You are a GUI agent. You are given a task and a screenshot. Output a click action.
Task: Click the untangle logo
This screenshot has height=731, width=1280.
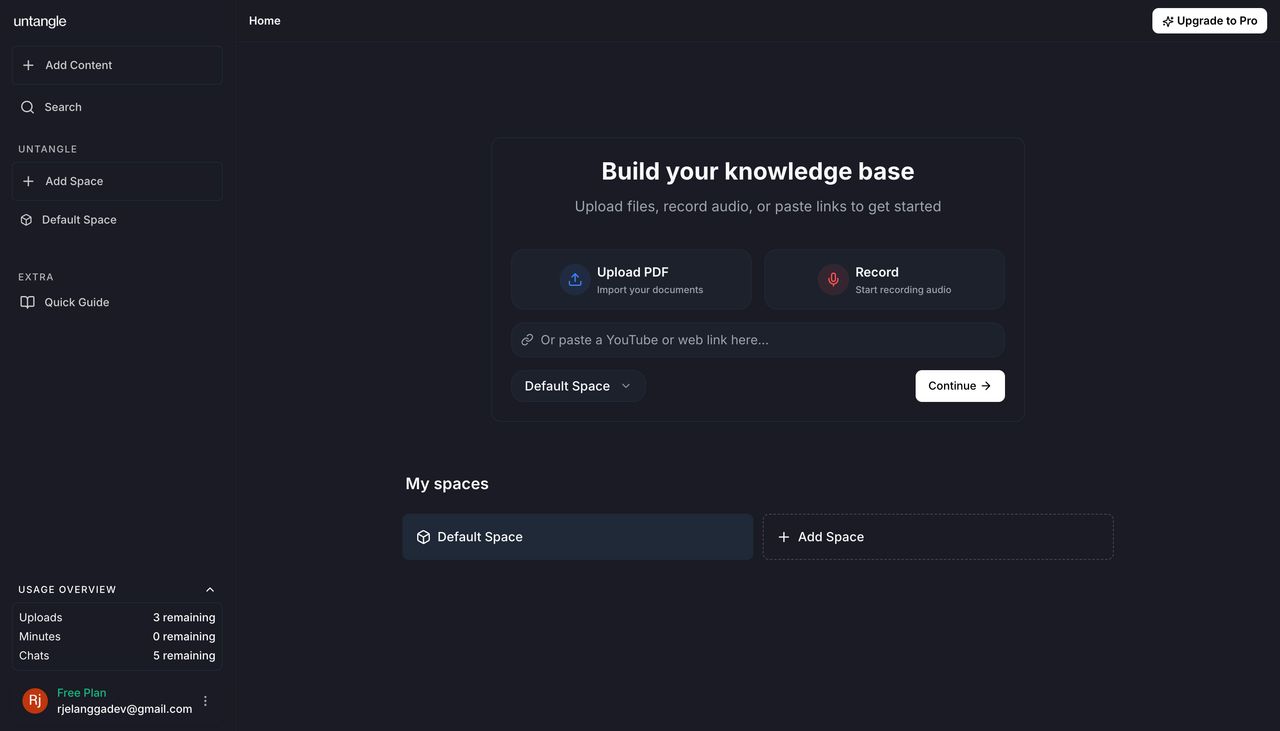40,21
